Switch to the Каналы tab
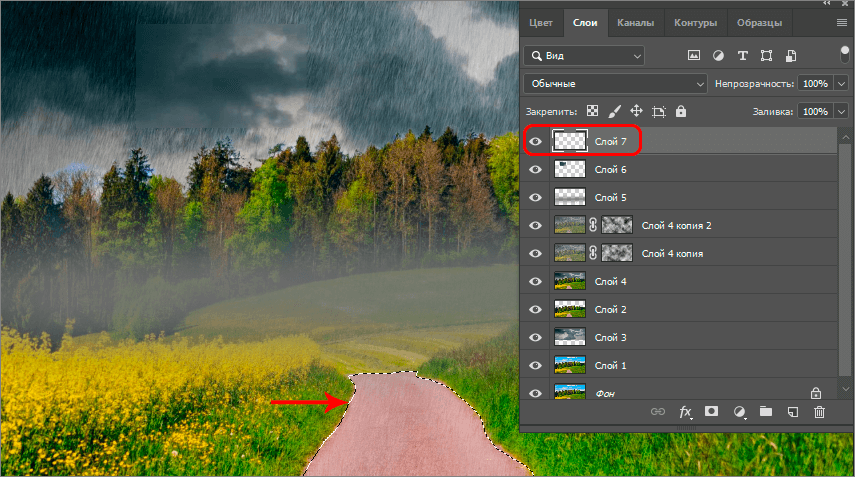The width and height of the screenshot is (855, 477). click(635, 22)
